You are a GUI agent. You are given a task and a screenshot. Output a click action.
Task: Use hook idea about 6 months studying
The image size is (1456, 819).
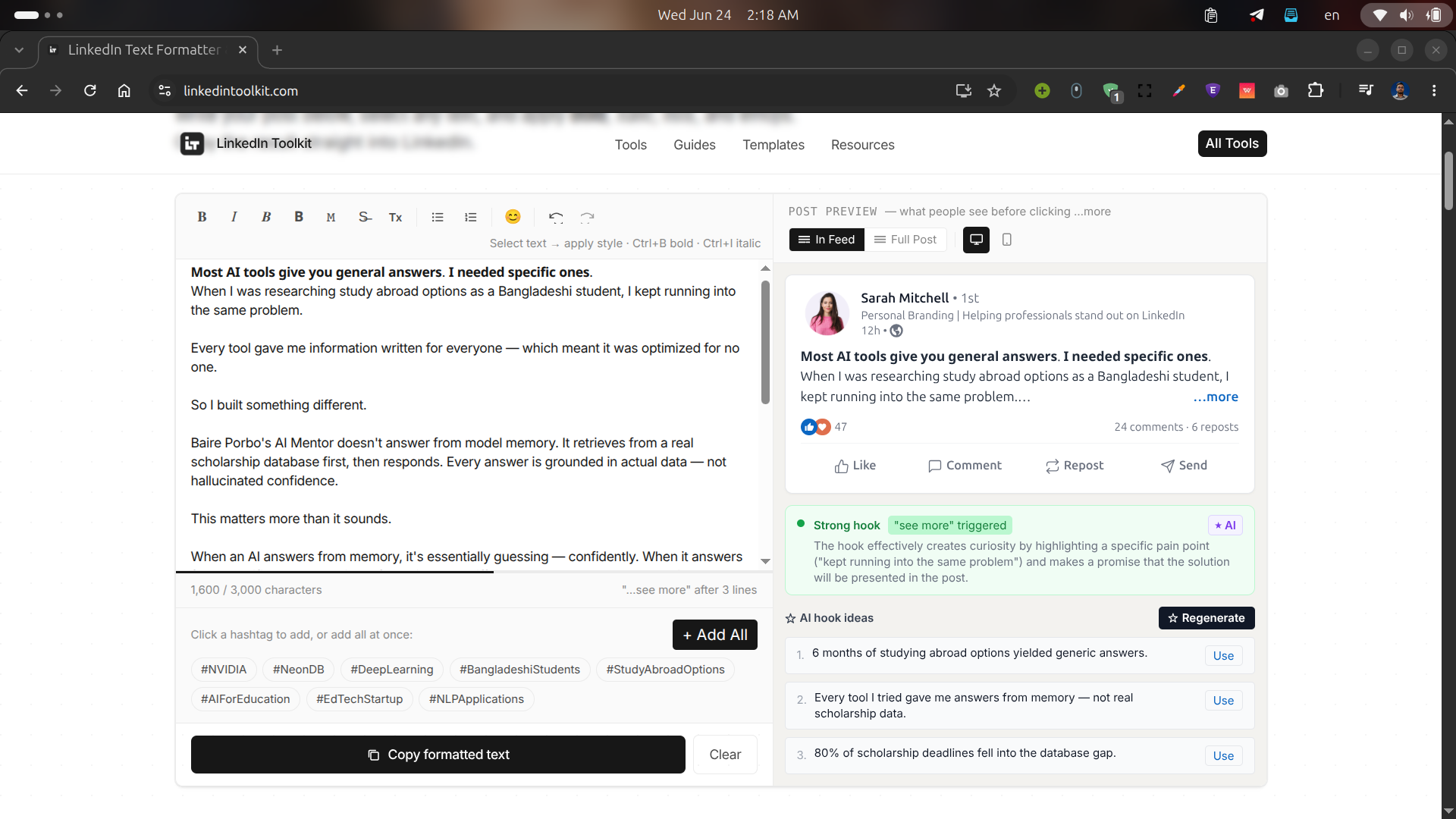point(1222,656)
